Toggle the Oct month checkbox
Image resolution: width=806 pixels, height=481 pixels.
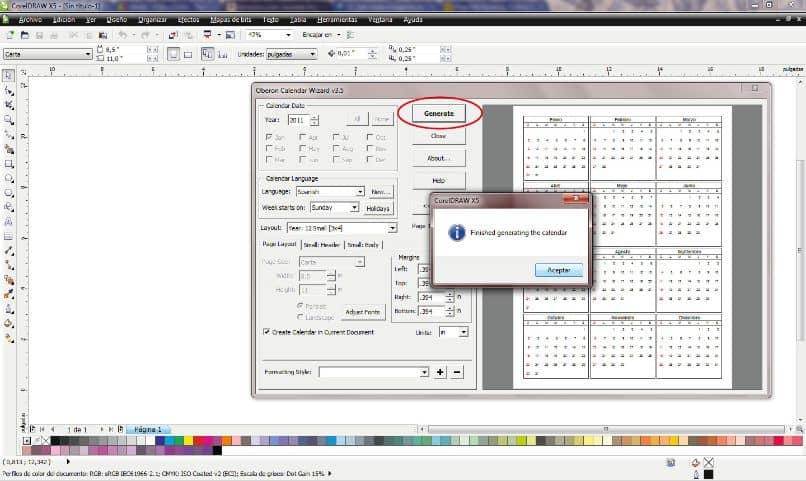pos(370,137)
